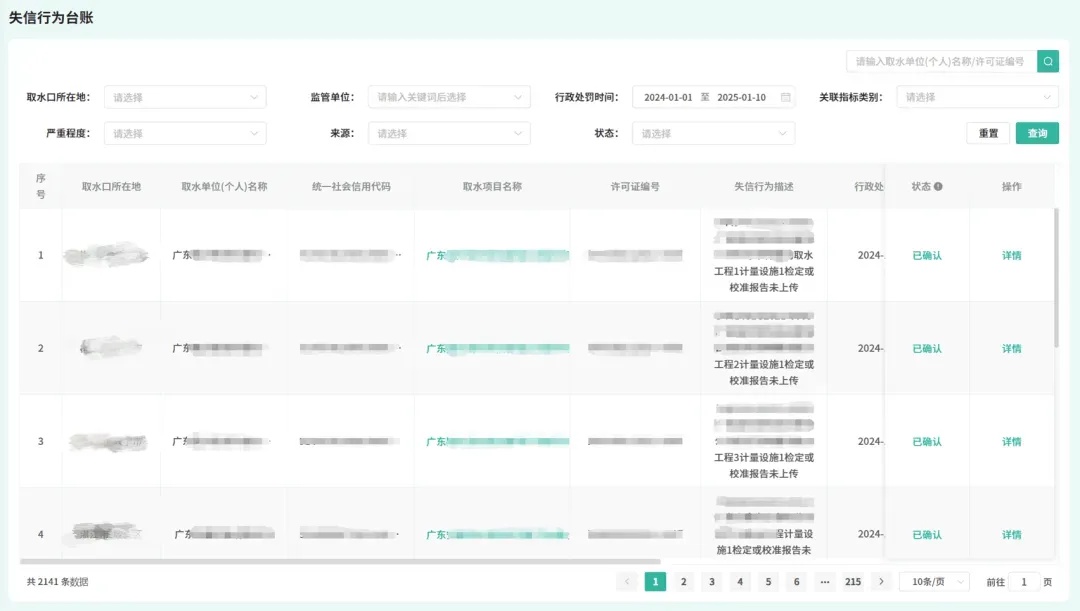Click the 已确认 status in row 4
The height and width of the screenshot is (611, 1080).
[926, 535]
